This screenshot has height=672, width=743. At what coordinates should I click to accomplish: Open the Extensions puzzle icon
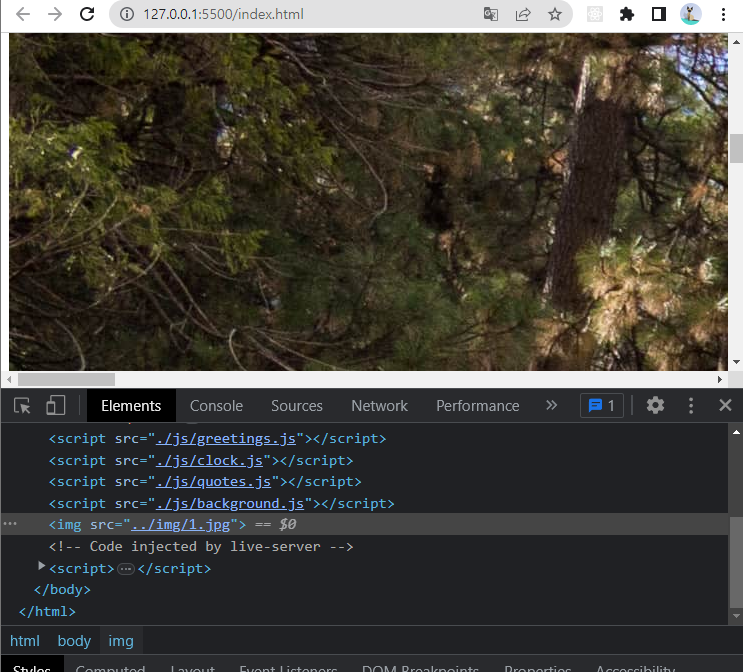point(627,14)
